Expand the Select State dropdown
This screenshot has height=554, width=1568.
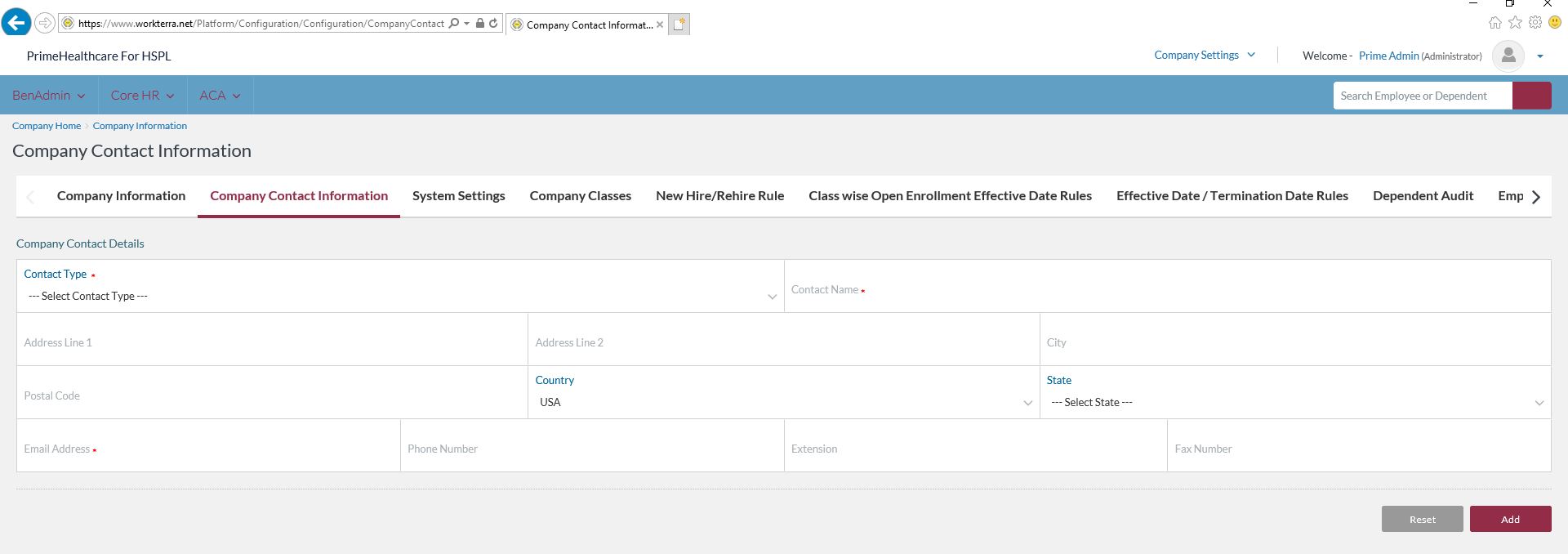1294,402
